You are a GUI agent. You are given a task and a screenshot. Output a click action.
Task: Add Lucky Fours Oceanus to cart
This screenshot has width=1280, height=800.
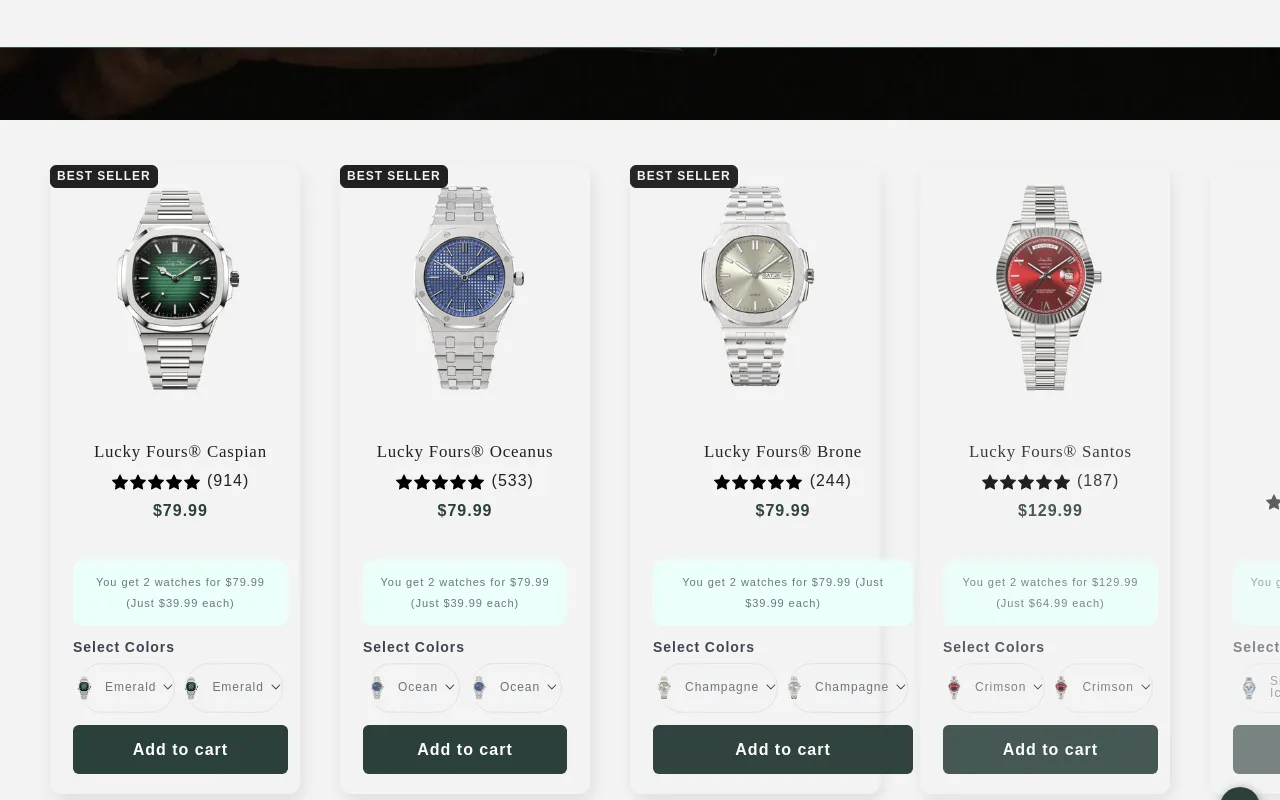[x=465, y=749]
